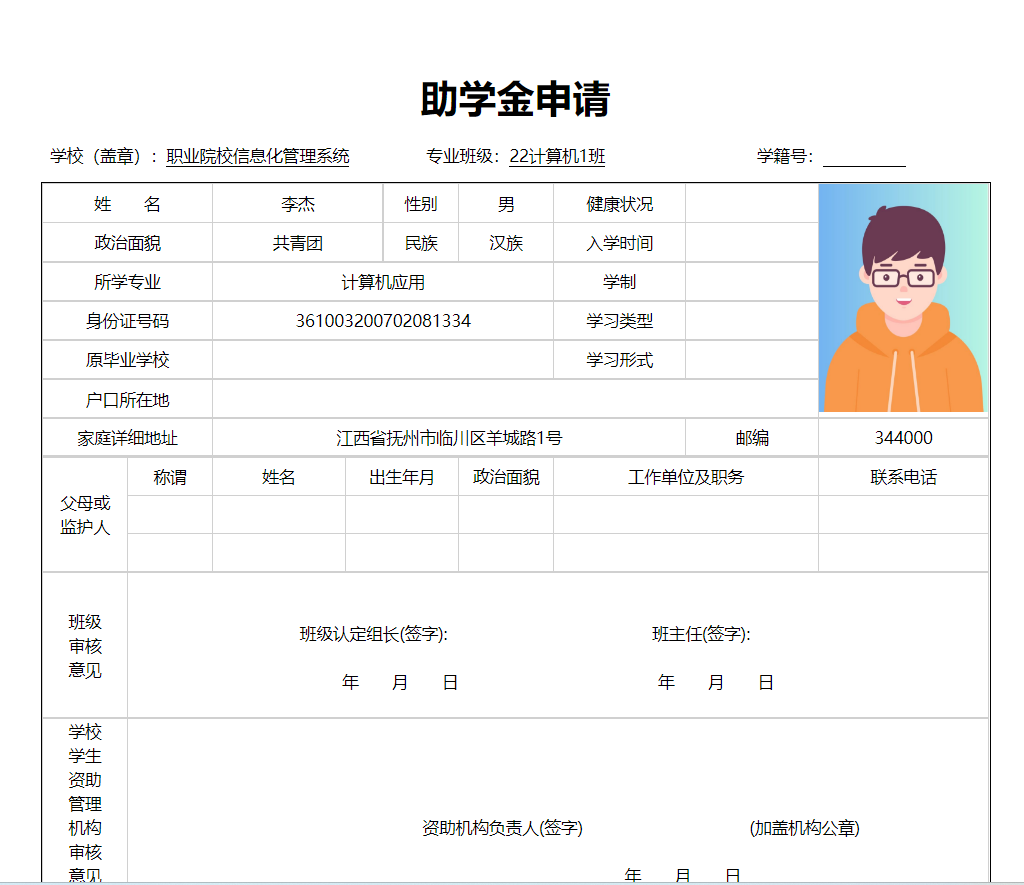The image size is (1024, 885).
Task: Click the blank 学籍号 underline field
Action: [x=864, y=157]
